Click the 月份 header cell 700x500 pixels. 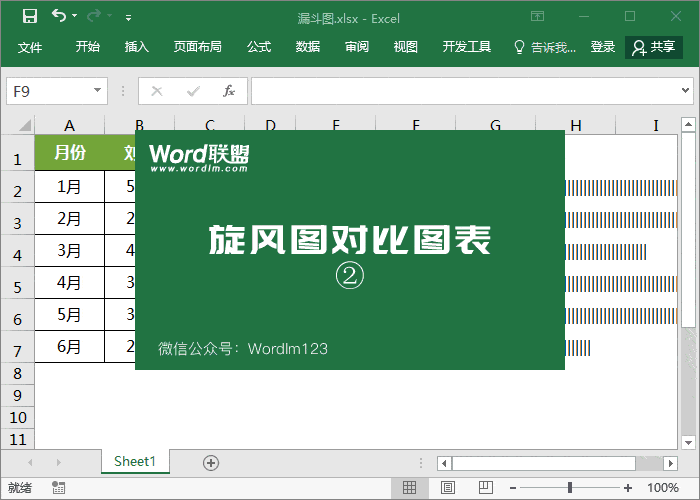tap(69, 153)
